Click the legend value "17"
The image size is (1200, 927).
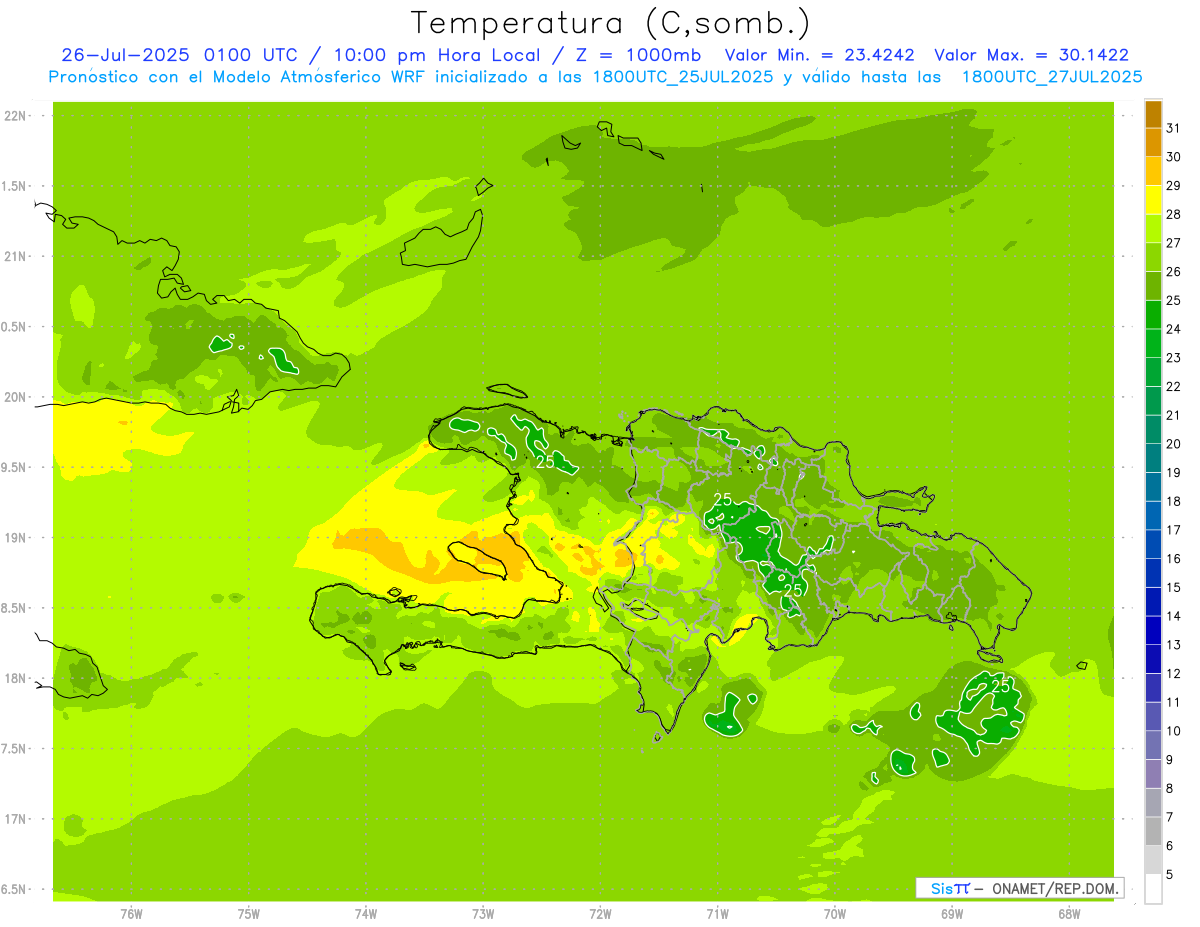(x=1174, y=530)
